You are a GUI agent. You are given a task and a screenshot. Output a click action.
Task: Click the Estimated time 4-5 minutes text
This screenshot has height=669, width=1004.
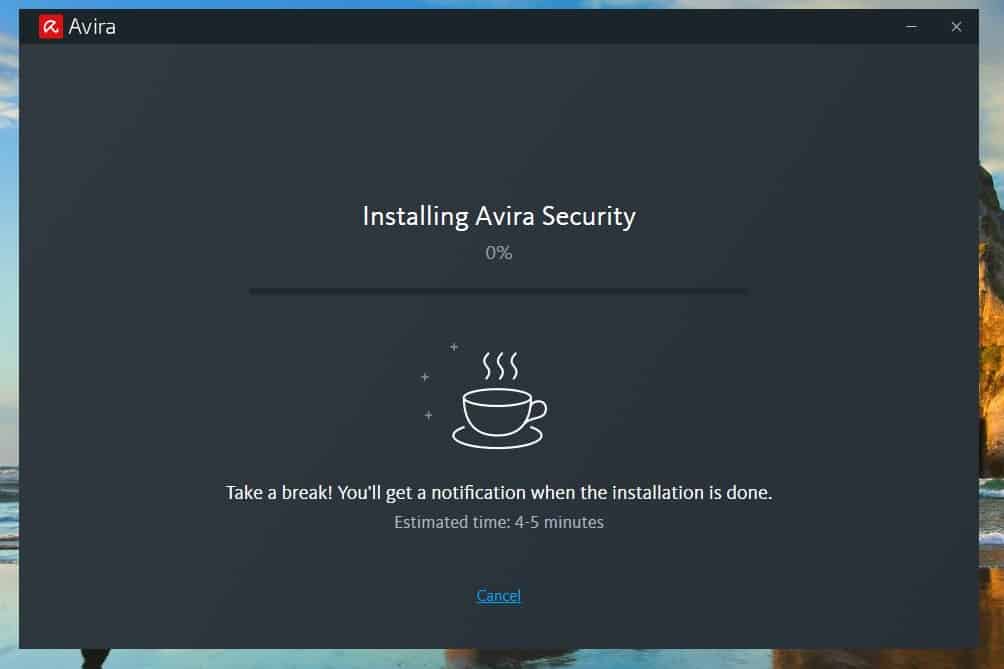pos(498,522)
